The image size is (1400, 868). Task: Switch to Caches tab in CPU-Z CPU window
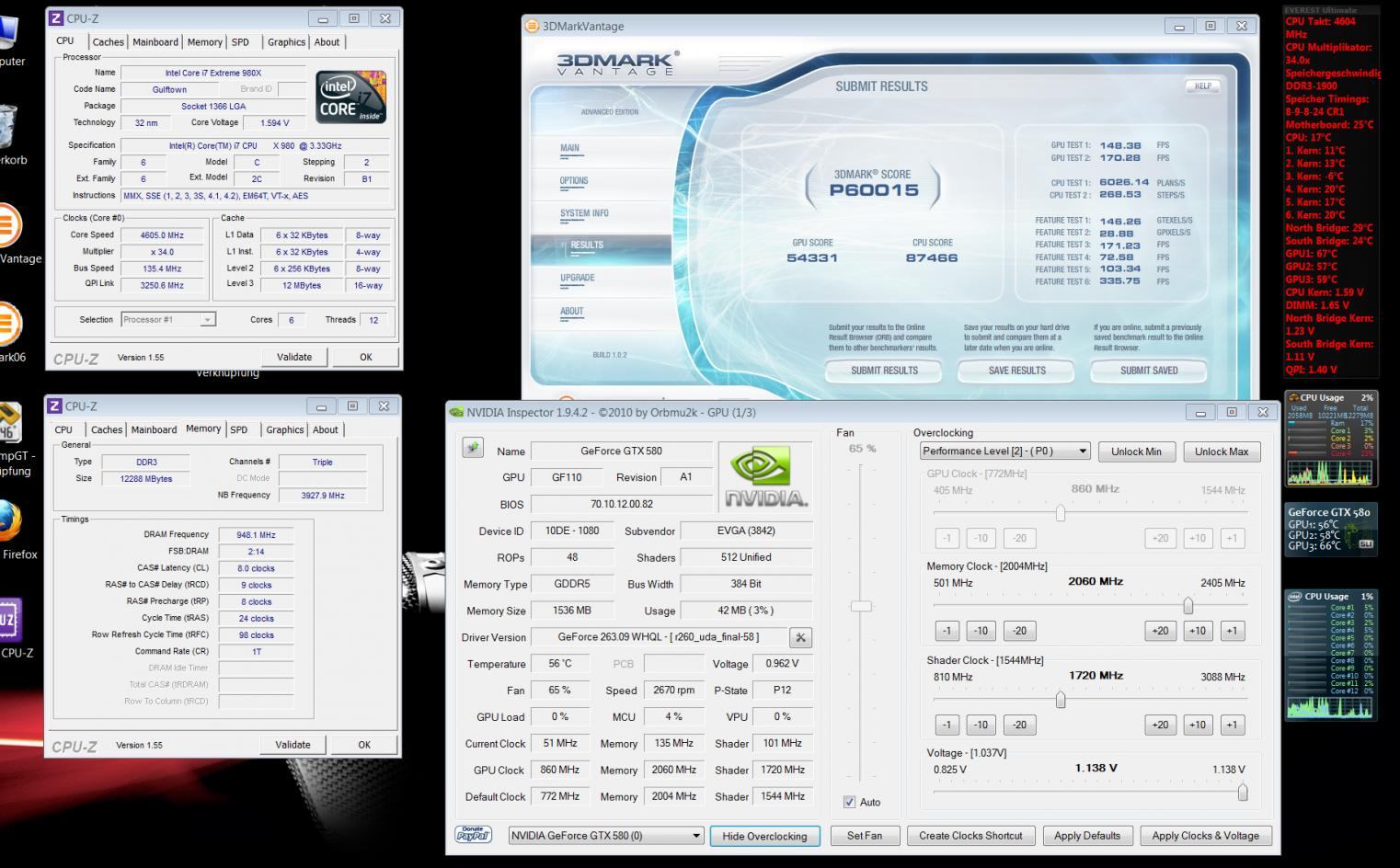click(108, 42)
